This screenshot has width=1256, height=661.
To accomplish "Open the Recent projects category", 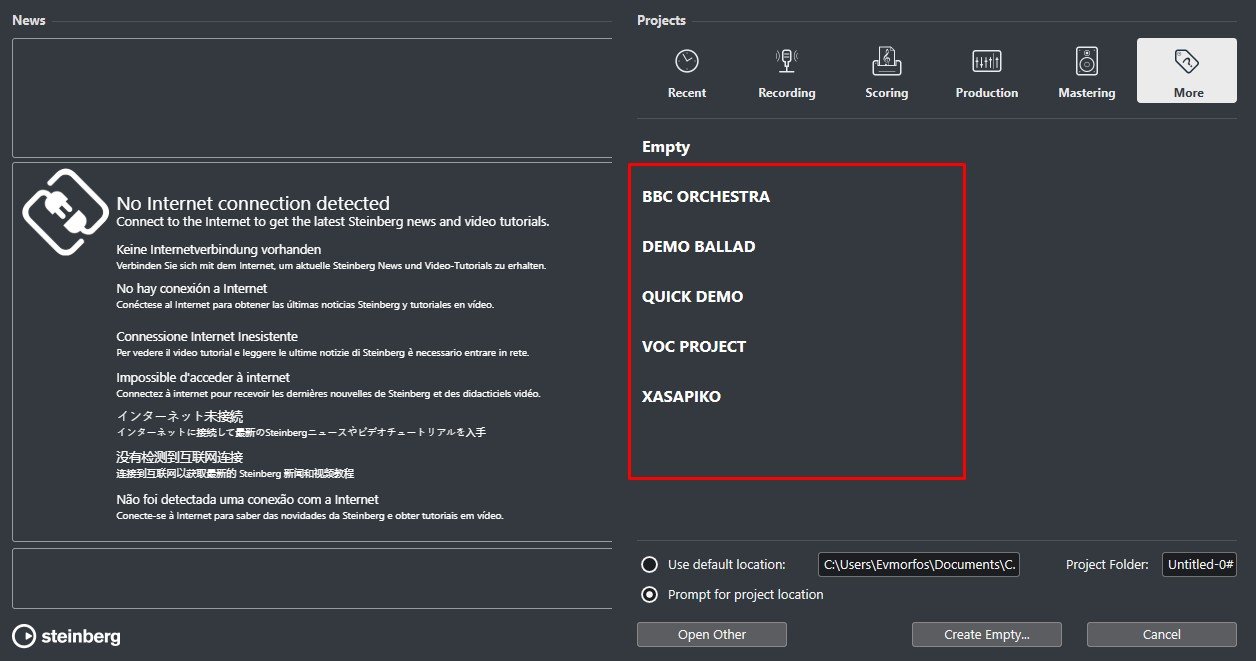I will [x=686, y=71].
